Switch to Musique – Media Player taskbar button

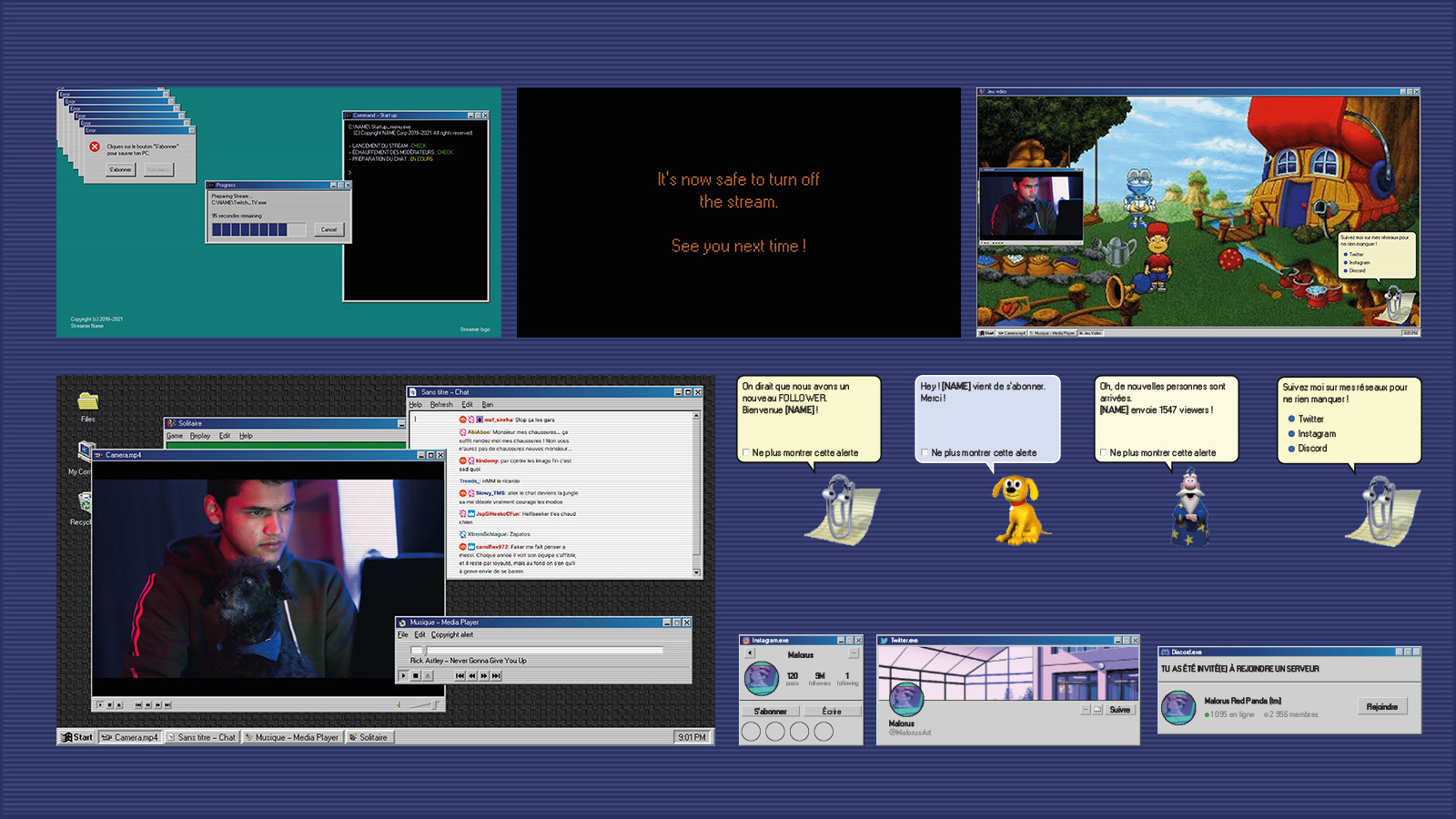click(292, 737)
